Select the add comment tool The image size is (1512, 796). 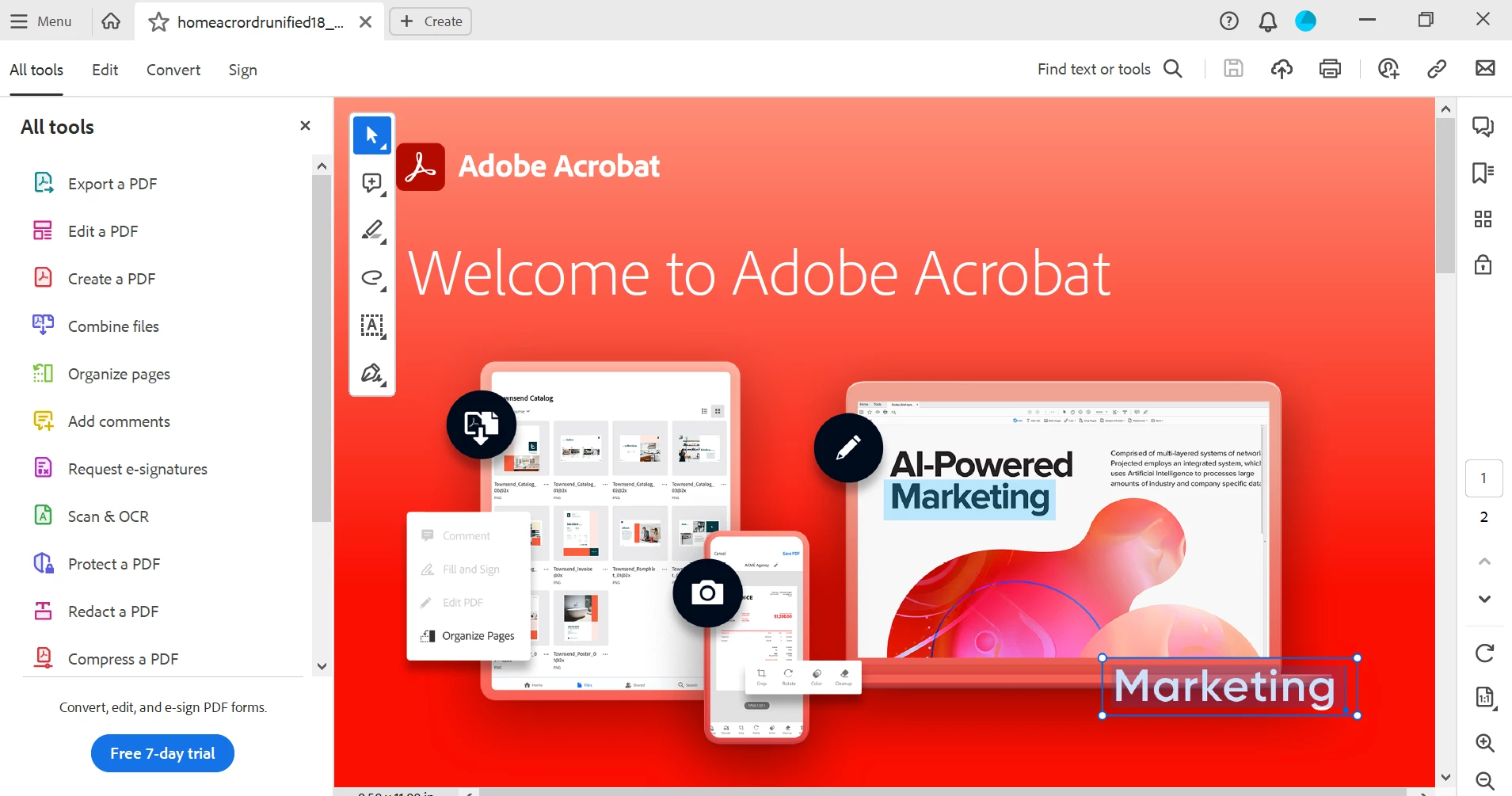(372, 183)
